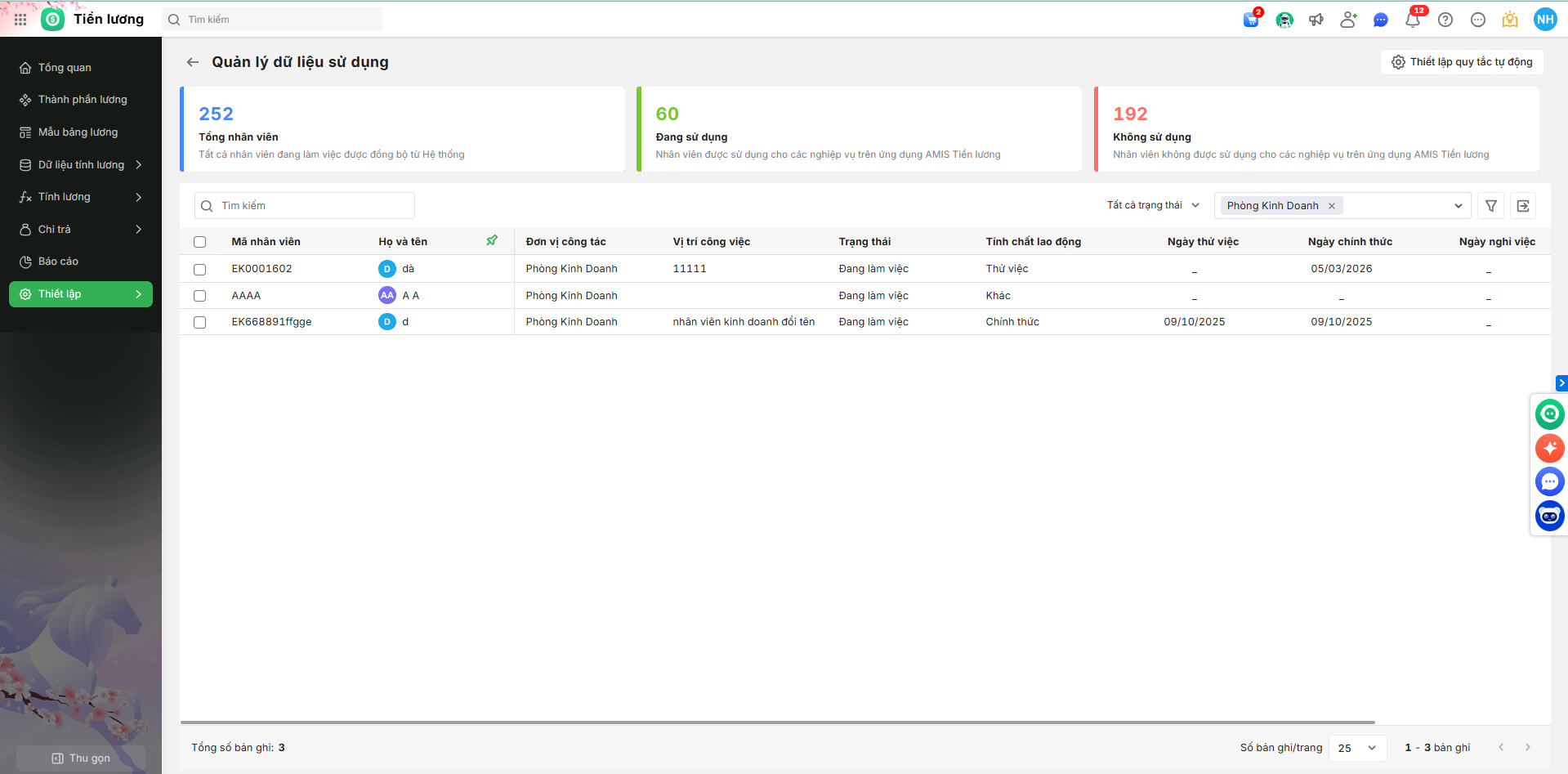Tick the checkbox for employee EK0001602
The width and height of the screenshot is (1568, 774).
pos(200,269)
